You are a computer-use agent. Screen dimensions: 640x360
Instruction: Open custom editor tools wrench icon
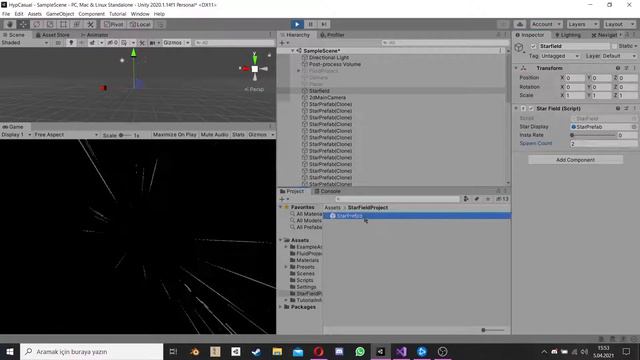91,24
